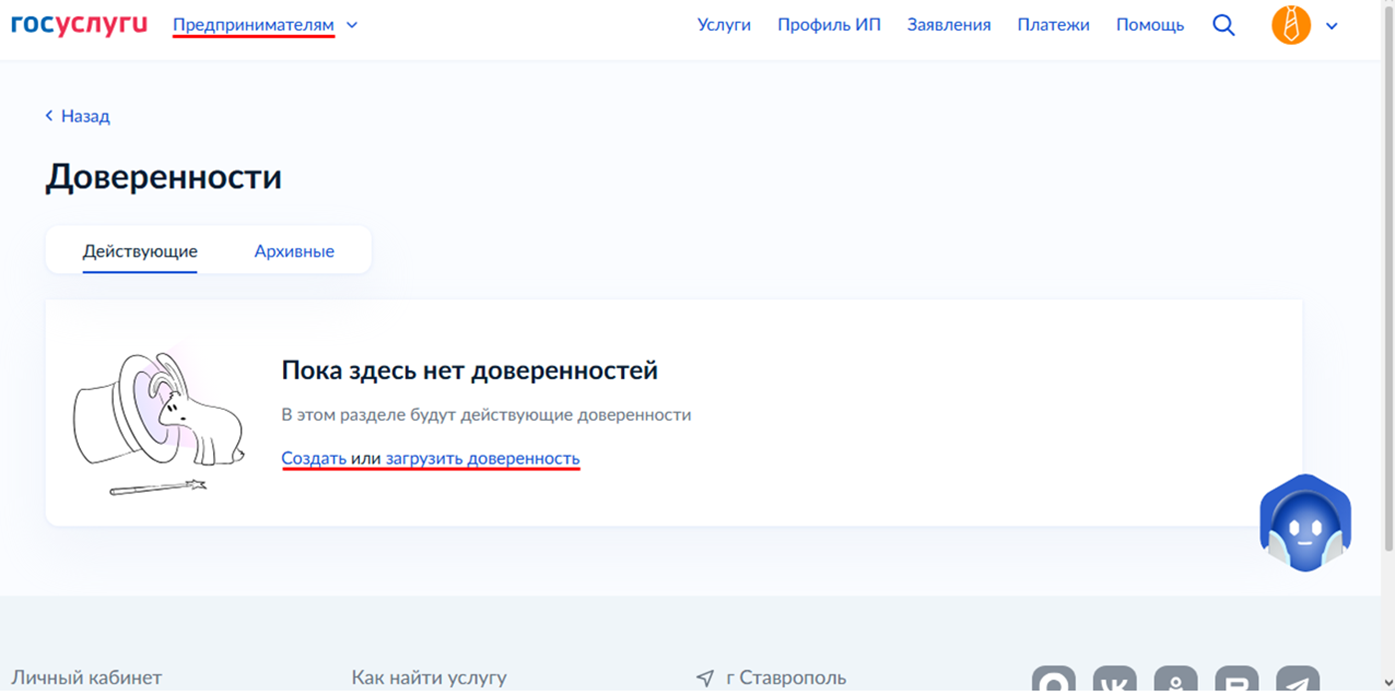Image resolution: width=1395 pixels, height=695 pixels.
Task: Open the Услуги menu item
Action: 724,25
